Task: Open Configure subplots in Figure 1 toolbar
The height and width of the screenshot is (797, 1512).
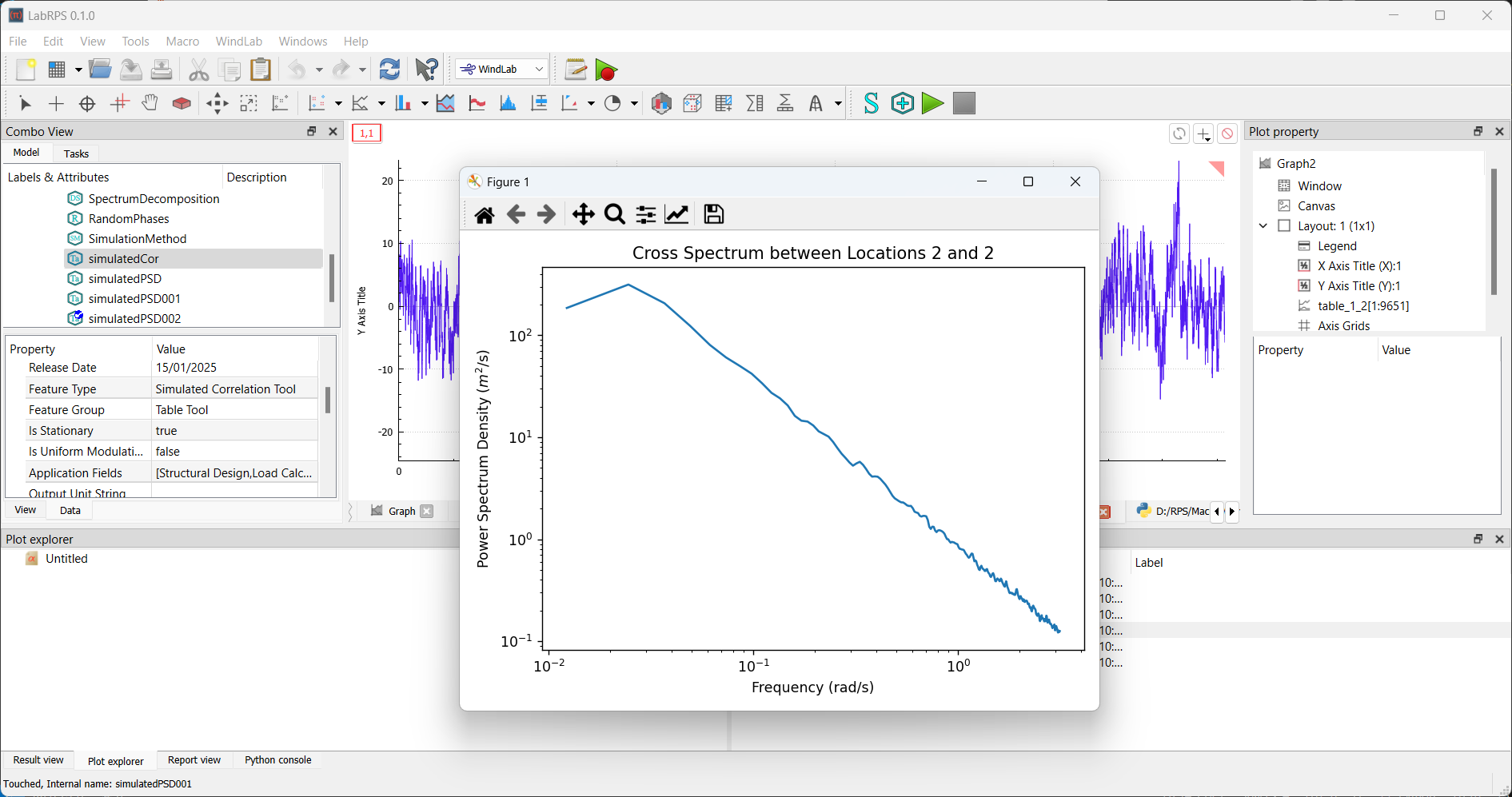Action: click(646, 214)
